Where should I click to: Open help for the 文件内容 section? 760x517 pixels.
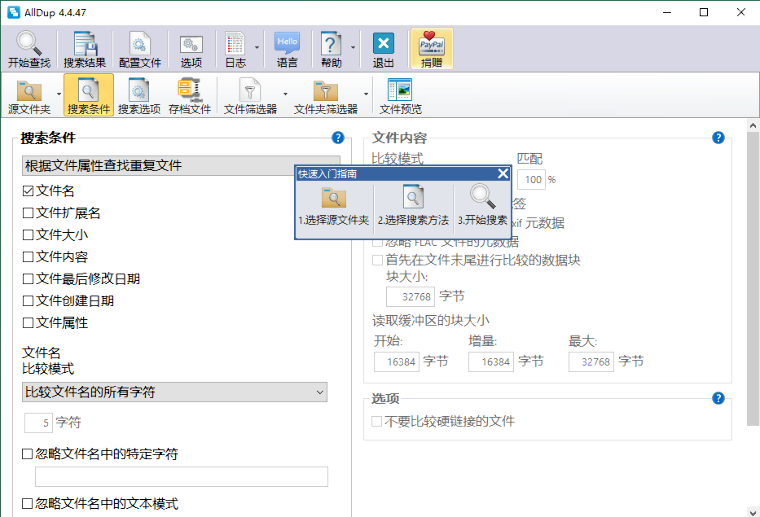click(718, 138)
